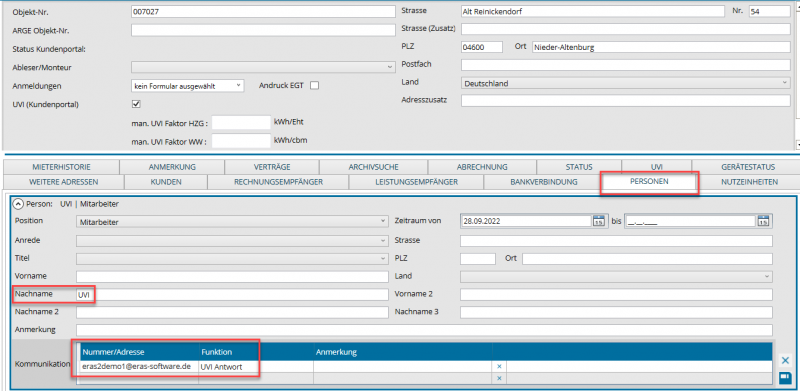Click the Objekt-Nr. field with 007027
This screenshot has height=391, width=800.
(263, 11)
